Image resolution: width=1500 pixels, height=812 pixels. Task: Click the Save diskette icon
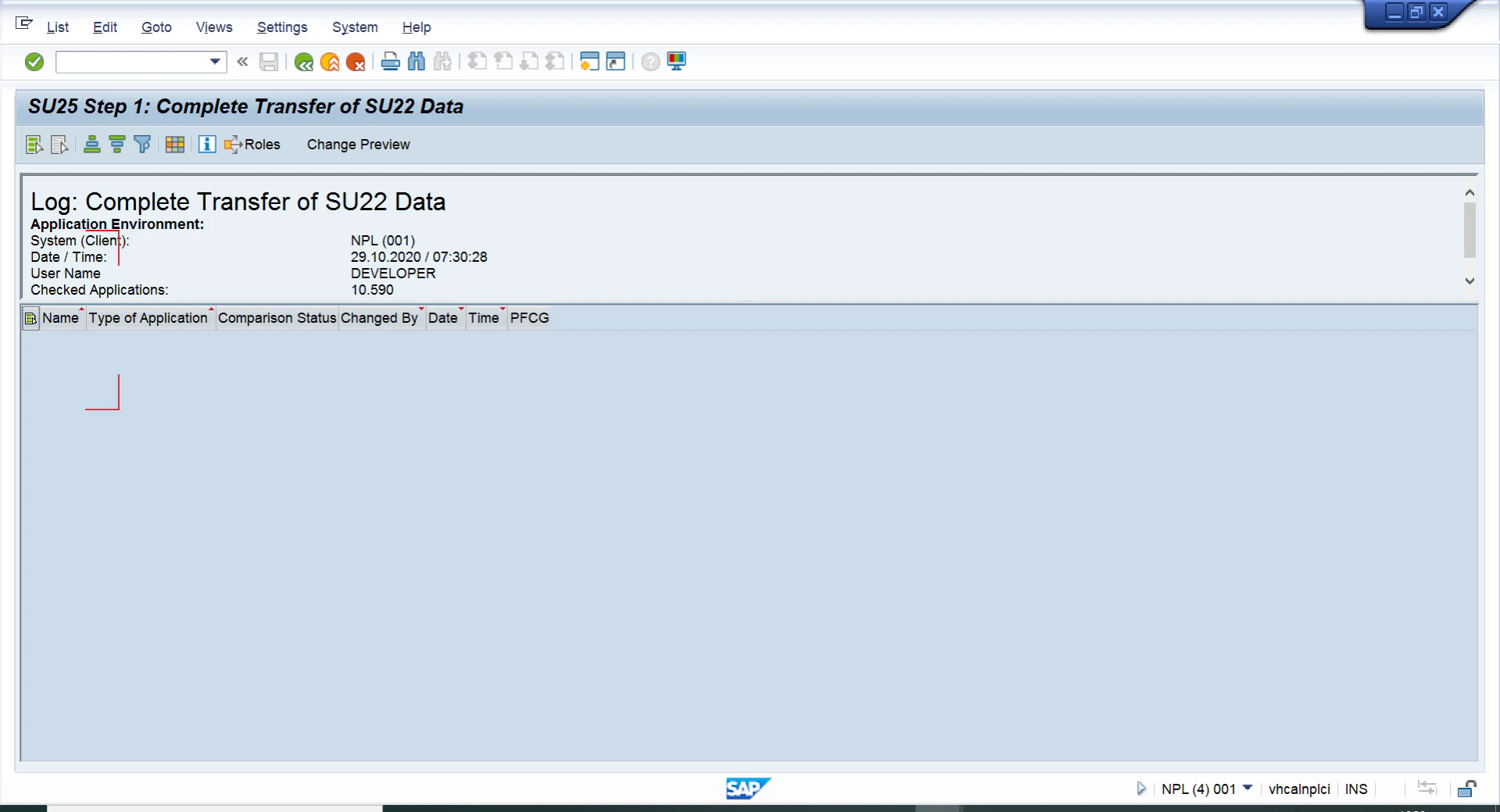[x=269, y=62]
